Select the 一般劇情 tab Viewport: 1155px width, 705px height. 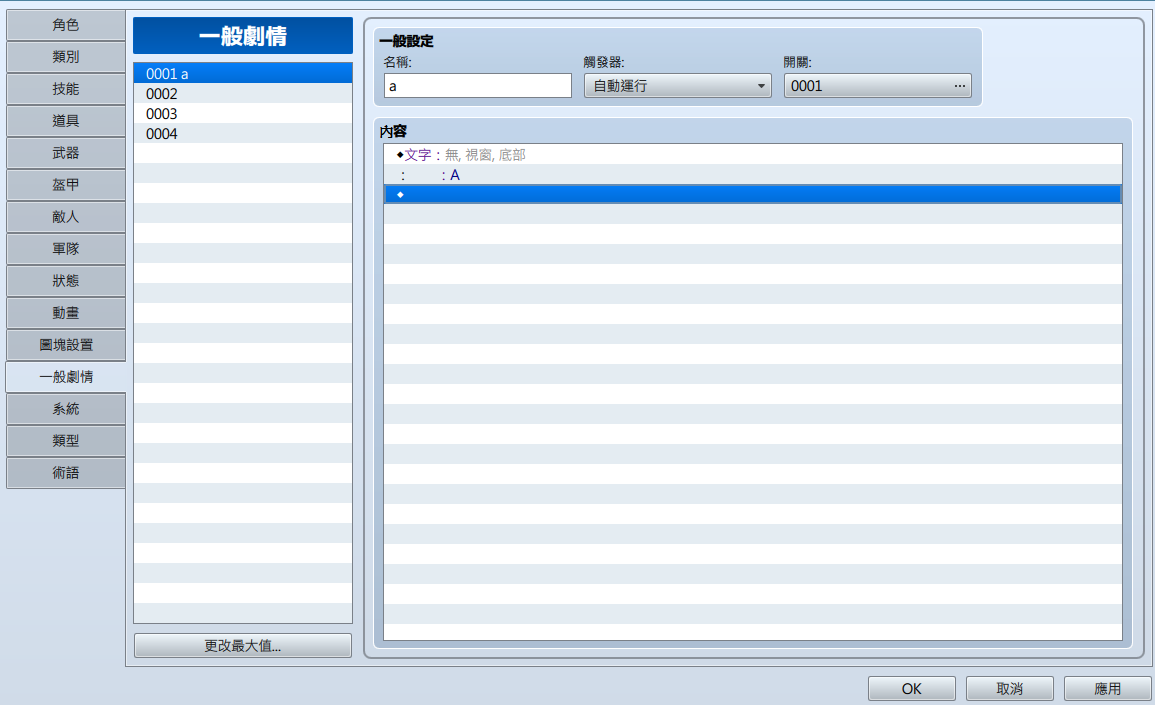click(x=66, y=377)
